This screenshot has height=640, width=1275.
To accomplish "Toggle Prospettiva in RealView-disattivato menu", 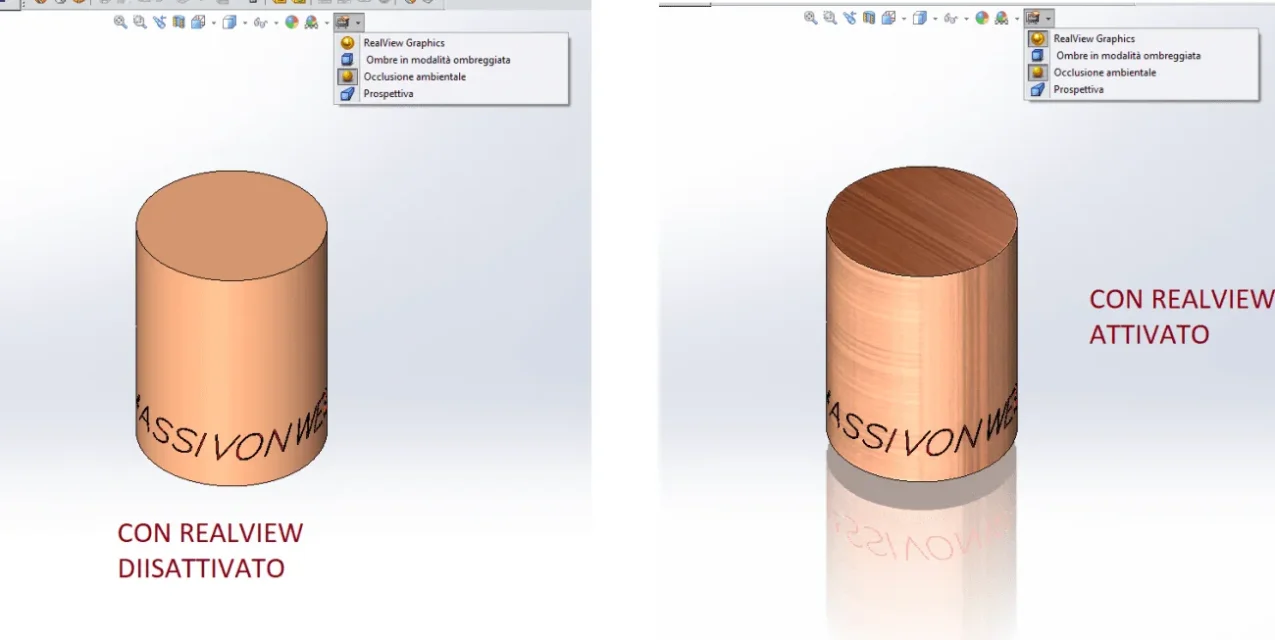I will pyautogui.click(x=451, y=93).
